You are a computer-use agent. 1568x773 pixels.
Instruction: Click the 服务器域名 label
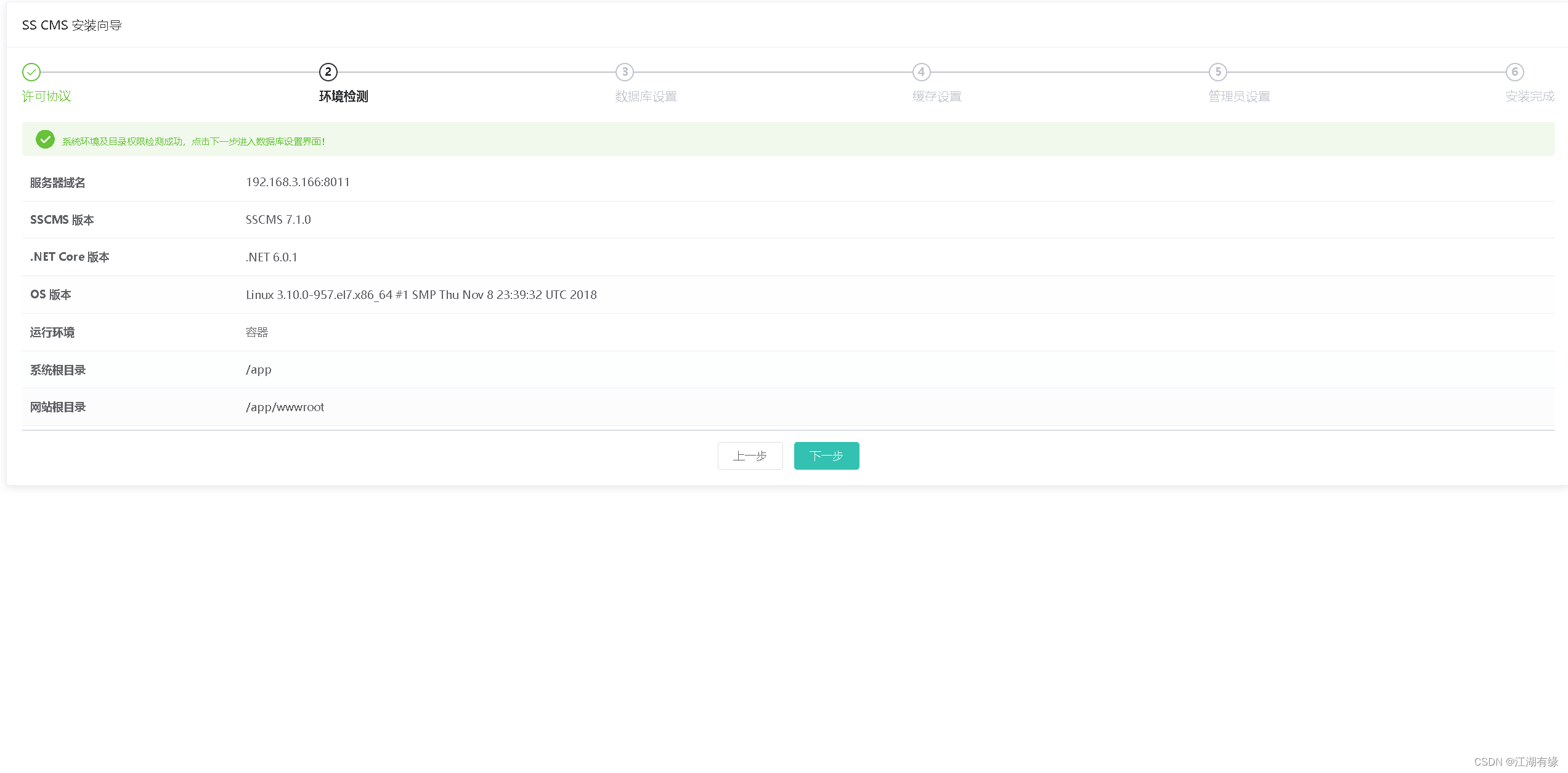58,182
